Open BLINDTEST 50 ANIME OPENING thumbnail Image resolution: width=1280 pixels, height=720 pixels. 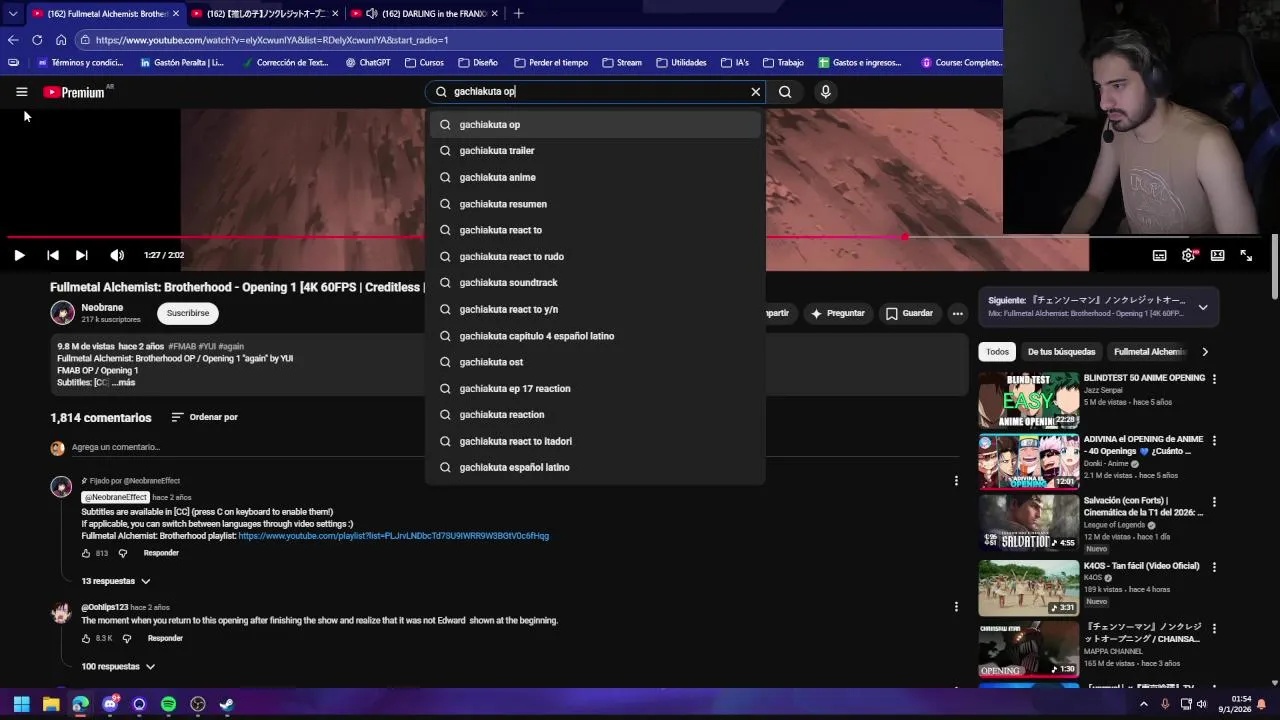click(1028, 399)
